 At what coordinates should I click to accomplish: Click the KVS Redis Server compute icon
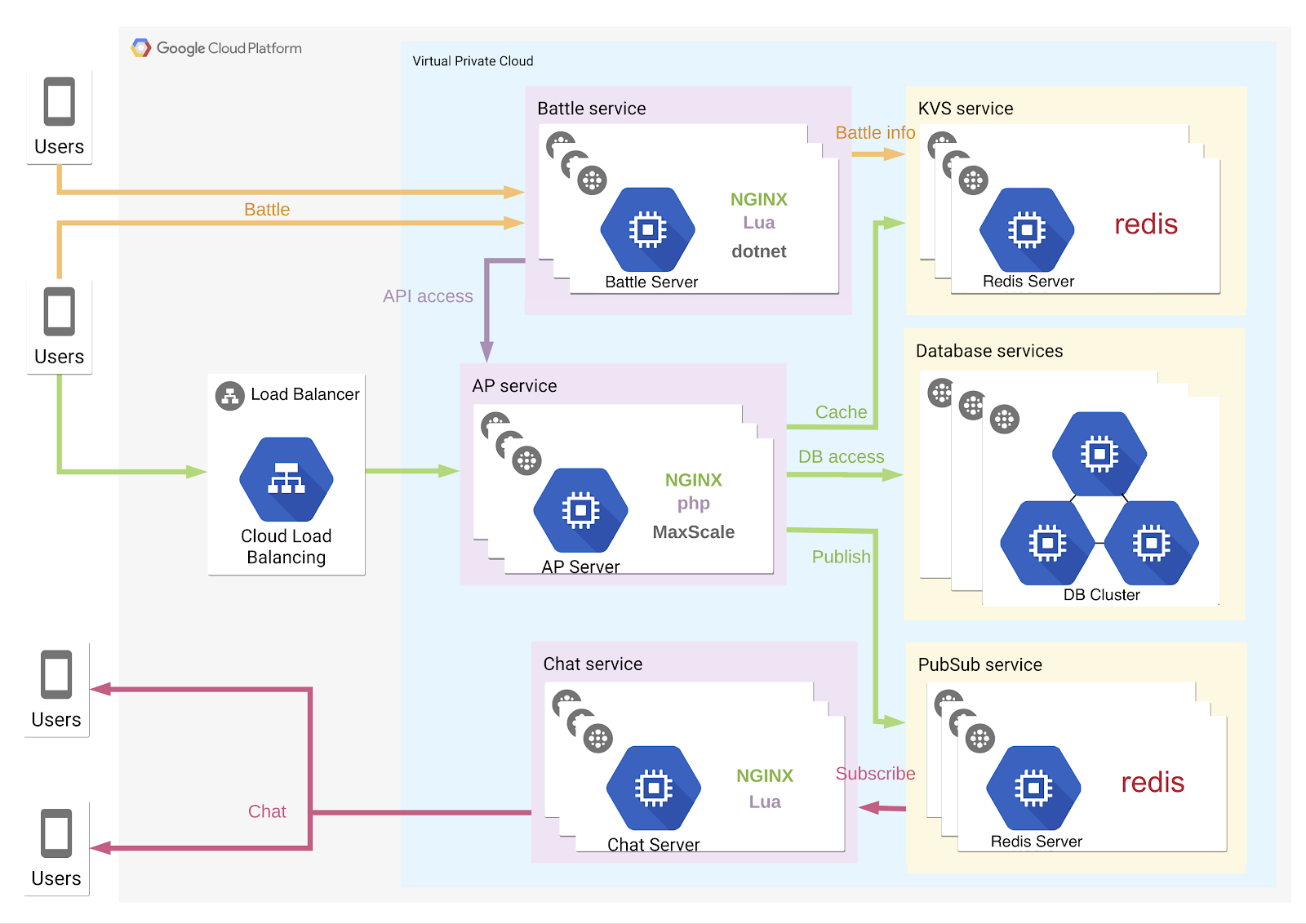pyautogui.click(x=1027, y=229)
